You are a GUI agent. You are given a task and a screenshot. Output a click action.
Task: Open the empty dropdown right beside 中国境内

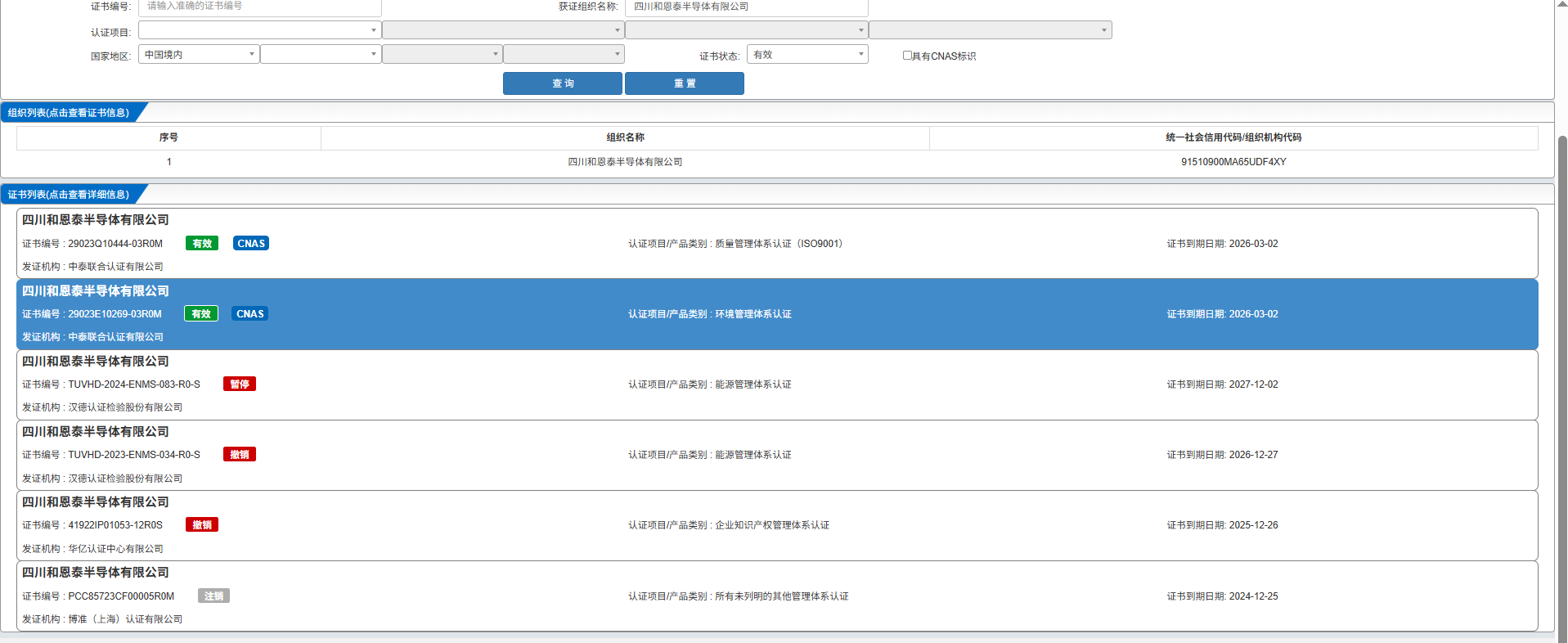(321, 55)
